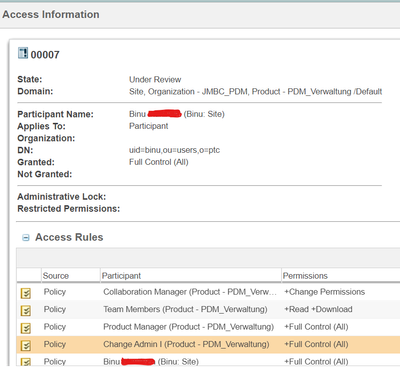Click 'Policy' source in Change Admin I row

click(x=55, y=344)
